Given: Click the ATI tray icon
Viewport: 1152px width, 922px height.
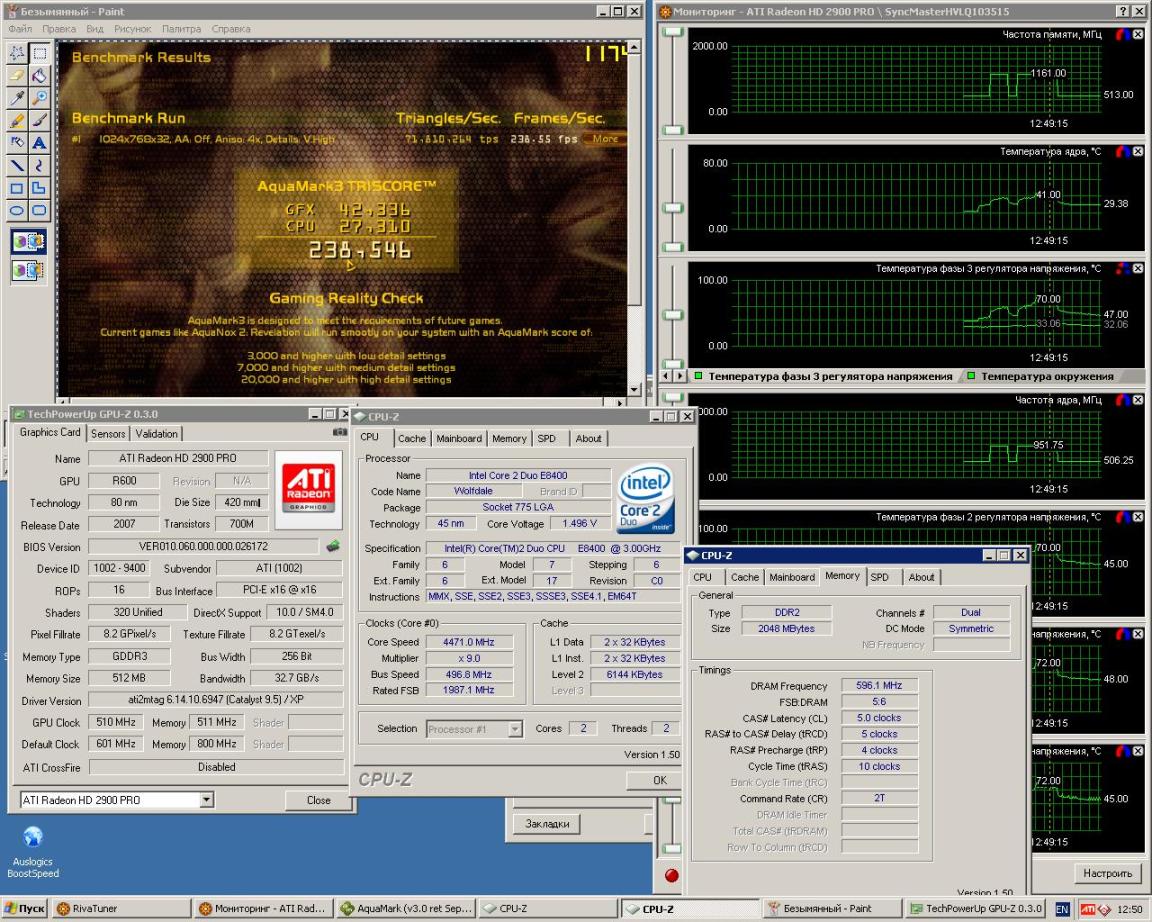Looking at the screenshot, I should pyautogui.click(x=1087, y=910).
